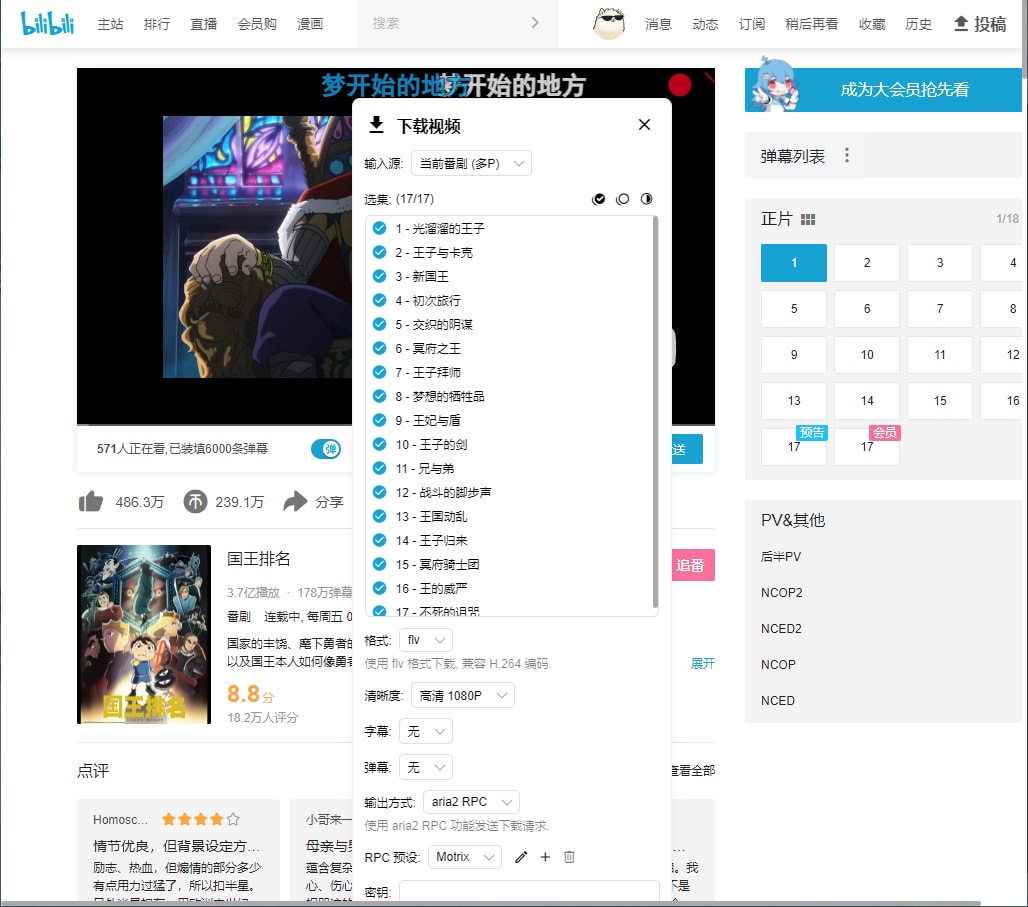Open the 清晰度 1080P dropdown
The image size is (1028, 907).
462,695
